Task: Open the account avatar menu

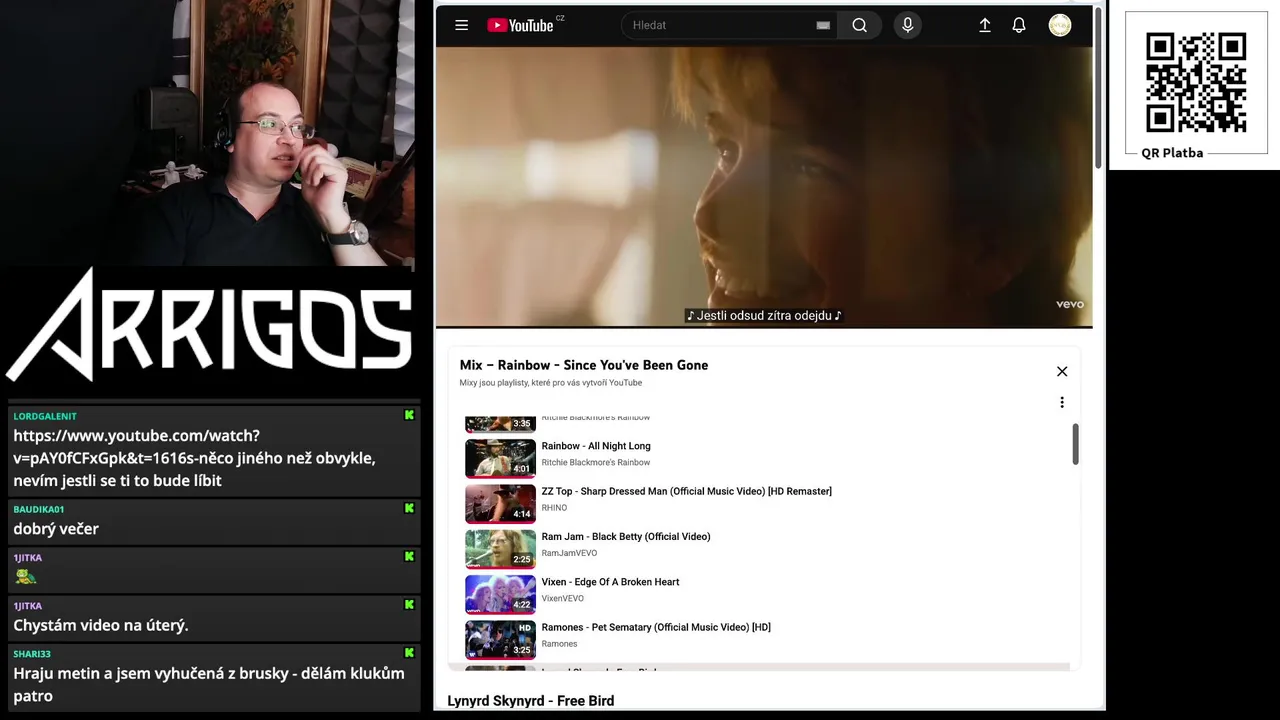Action: pyautogui.click(x=1060, y=25)
